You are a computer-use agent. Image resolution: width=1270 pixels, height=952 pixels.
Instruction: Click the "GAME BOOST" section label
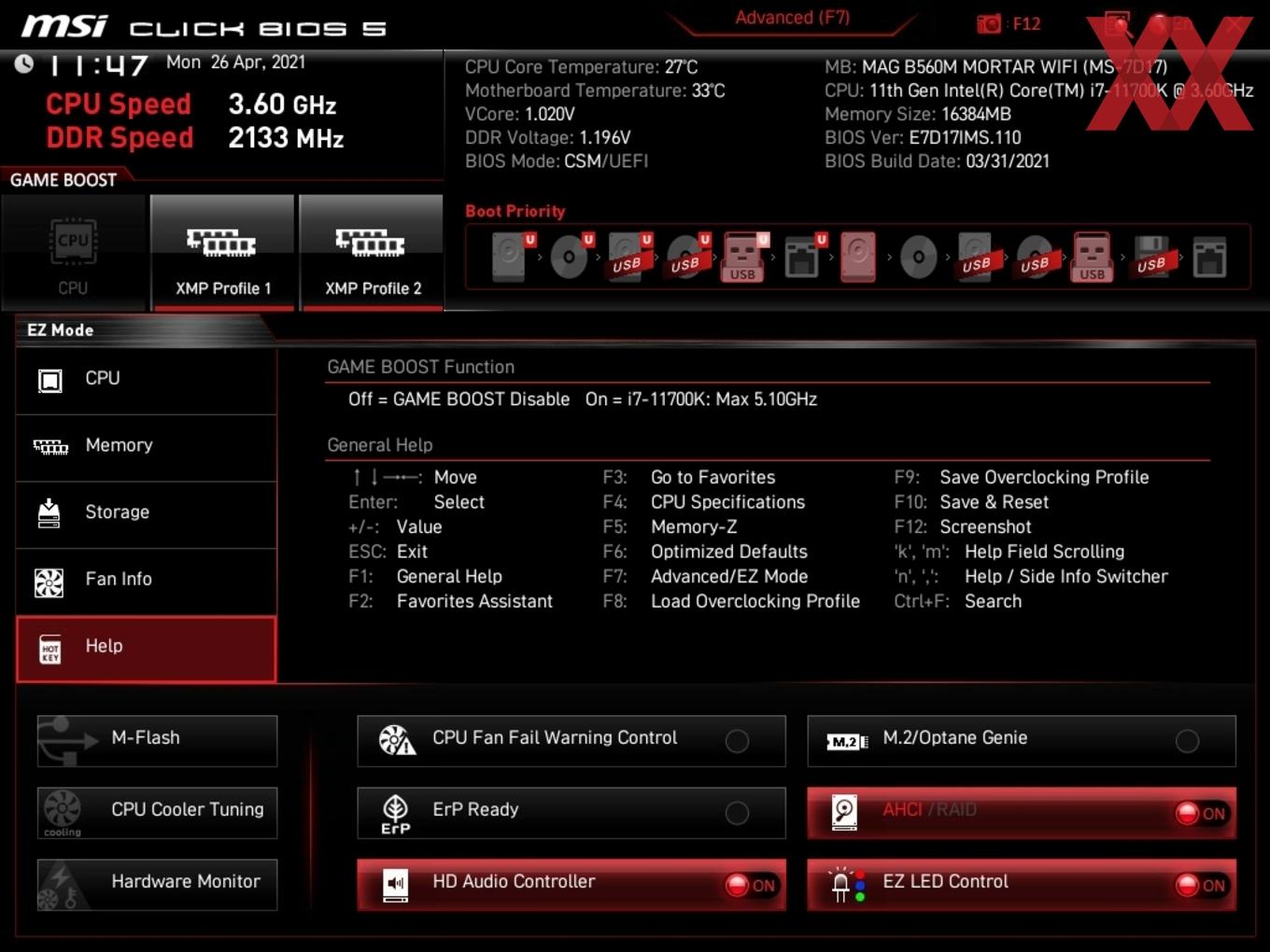click(63, 180)
